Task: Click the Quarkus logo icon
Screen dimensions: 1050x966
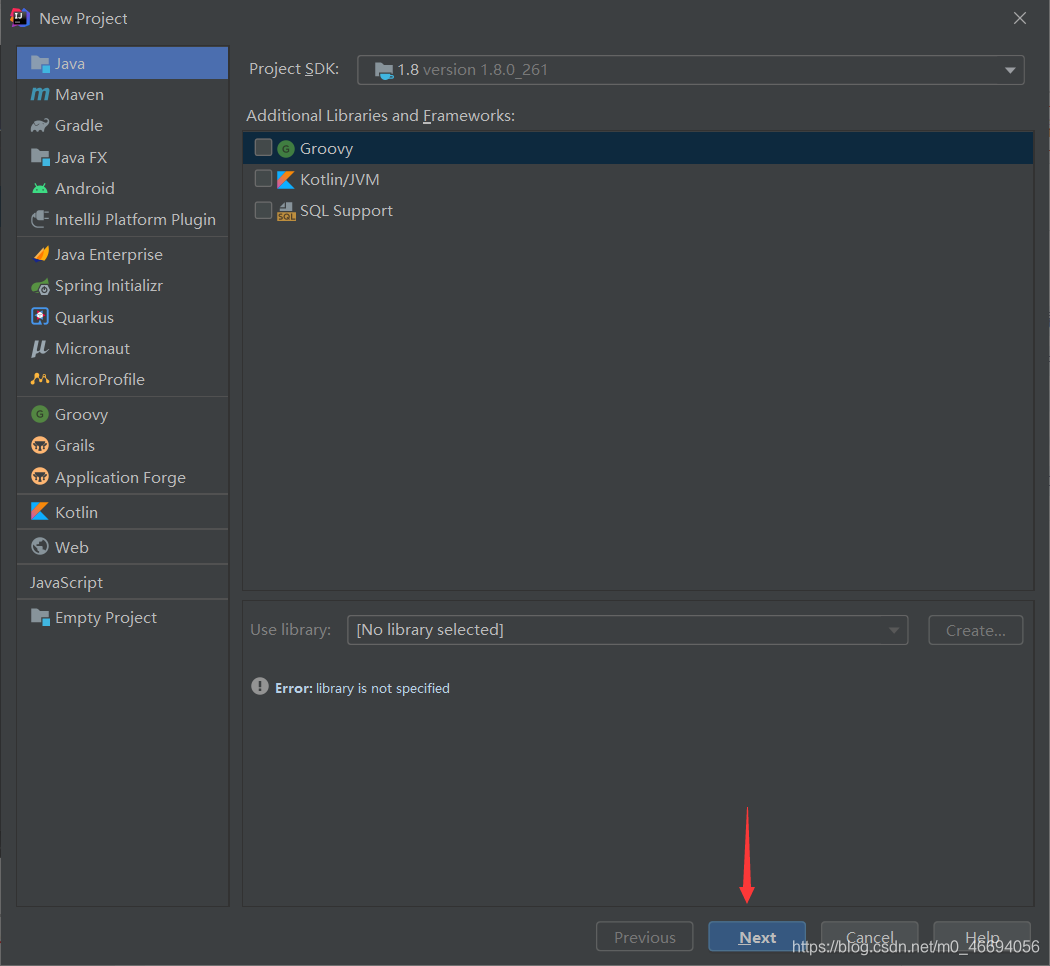Action: (x=40, y=317)
